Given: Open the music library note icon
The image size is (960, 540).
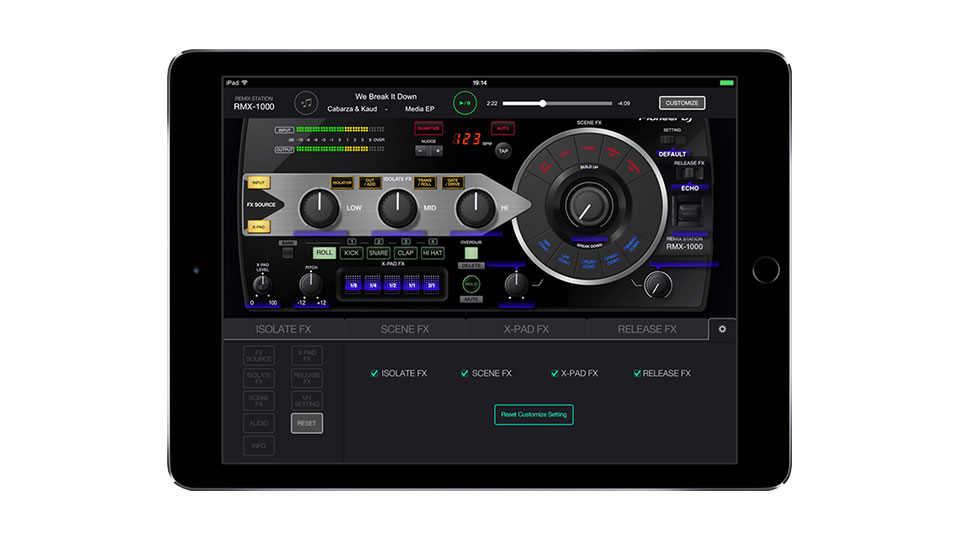Looking at the screenshot, I should (x=307, y=102).
